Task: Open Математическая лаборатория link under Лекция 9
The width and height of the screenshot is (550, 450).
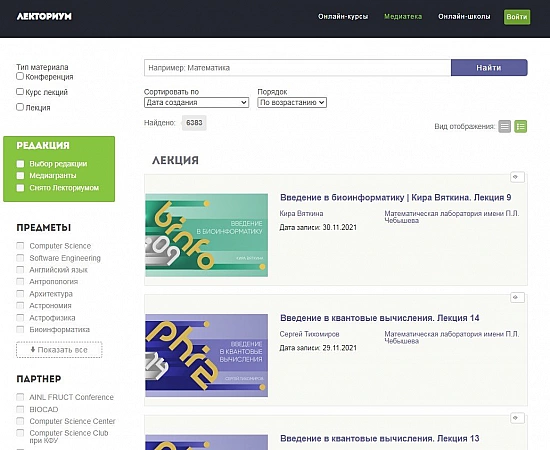Action: (452, 217)
